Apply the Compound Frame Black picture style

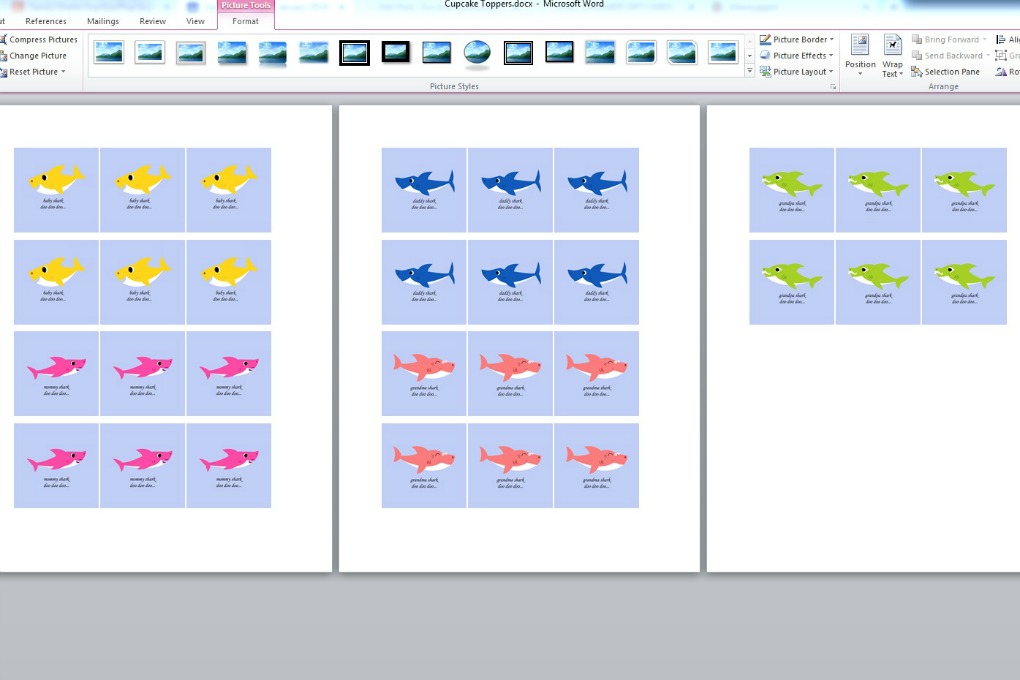(x=518, y=53)
